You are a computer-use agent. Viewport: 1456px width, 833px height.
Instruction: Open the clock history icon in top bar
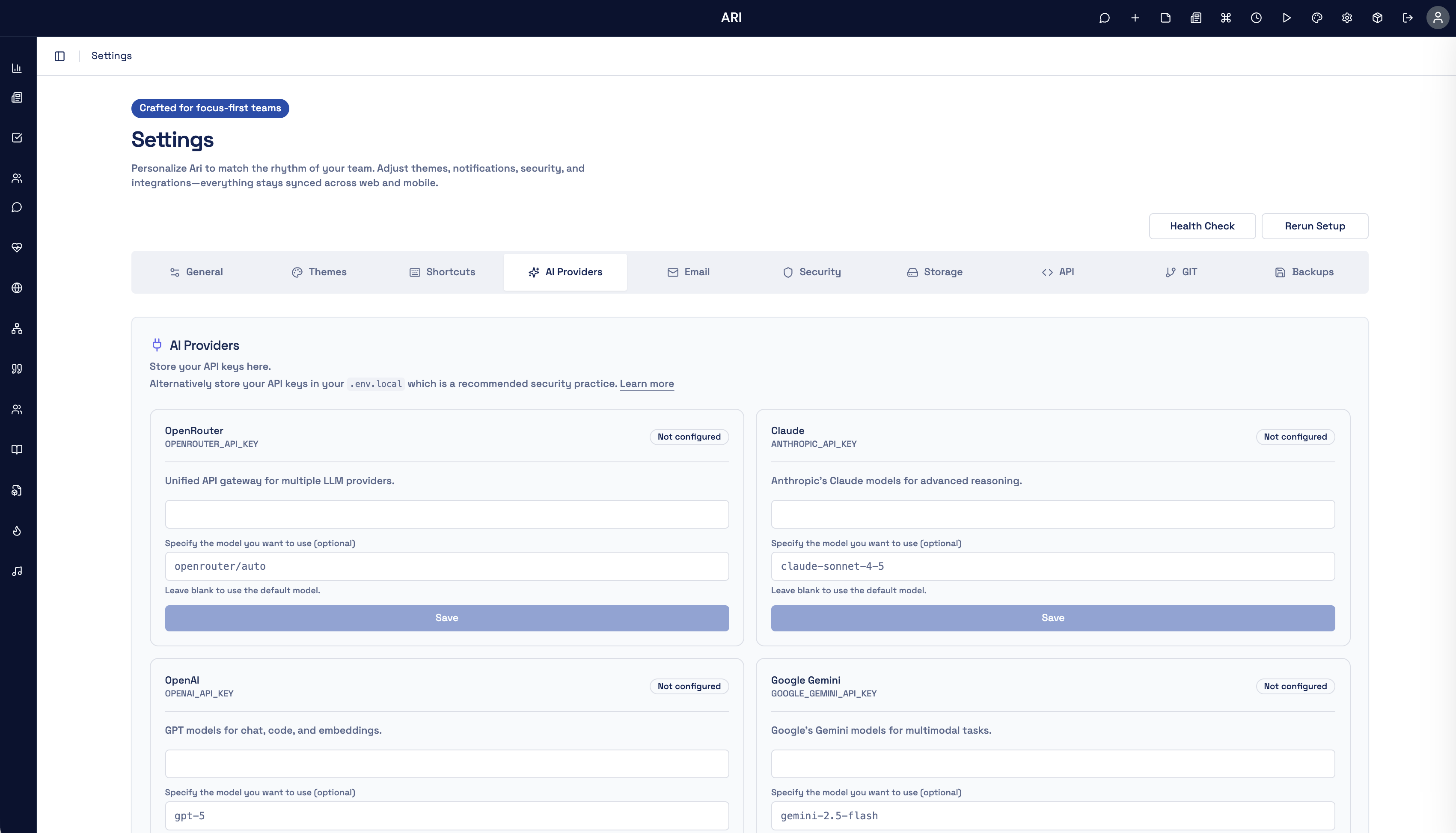[1256, 18]
